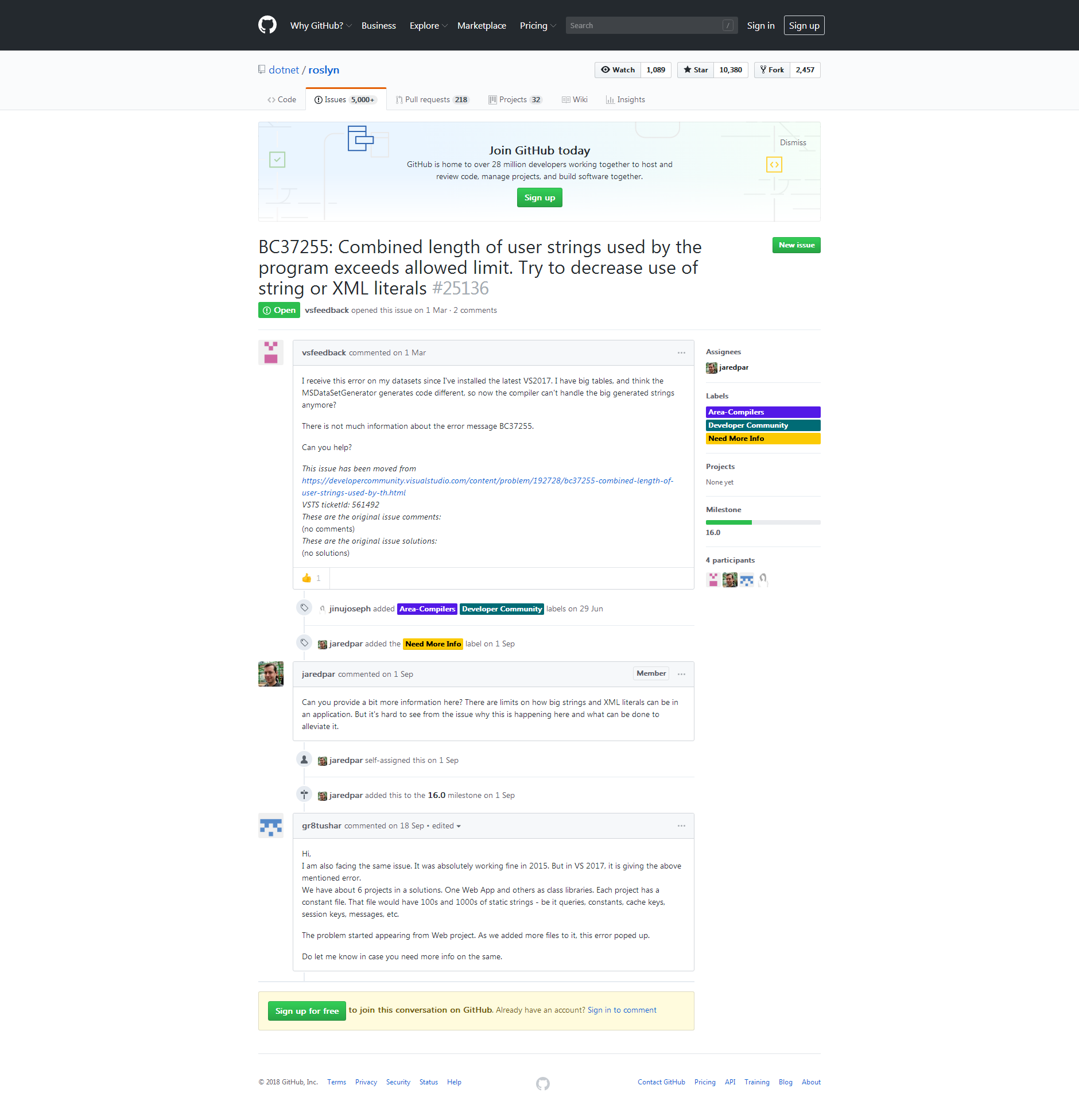Click Developer Community label in timeline event

coord(502,609)
